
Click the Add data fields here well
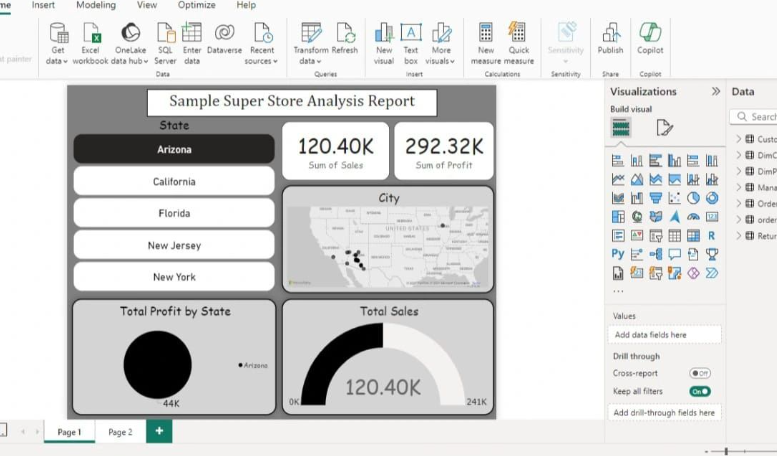[665, 335]
